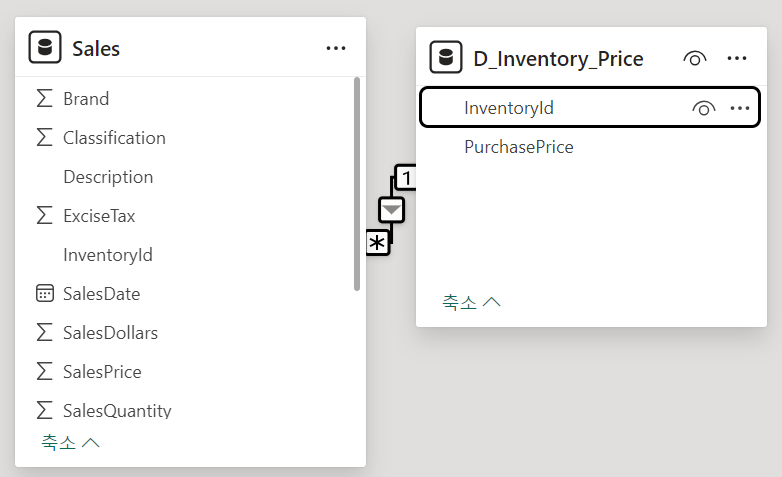Viewport: 782px width, 477px height.
Task: Collapse the Sales table field list
Action: coord(70,442)
